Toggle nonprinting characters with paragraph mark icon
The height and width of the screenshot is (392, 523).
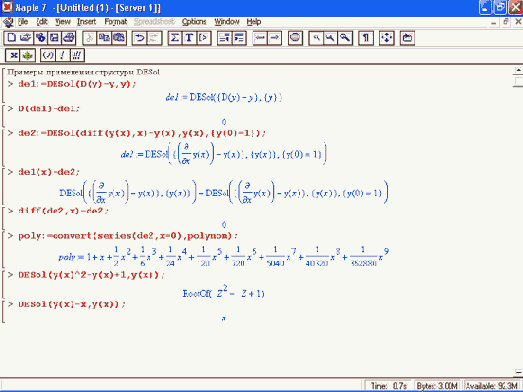pos(366,38)
